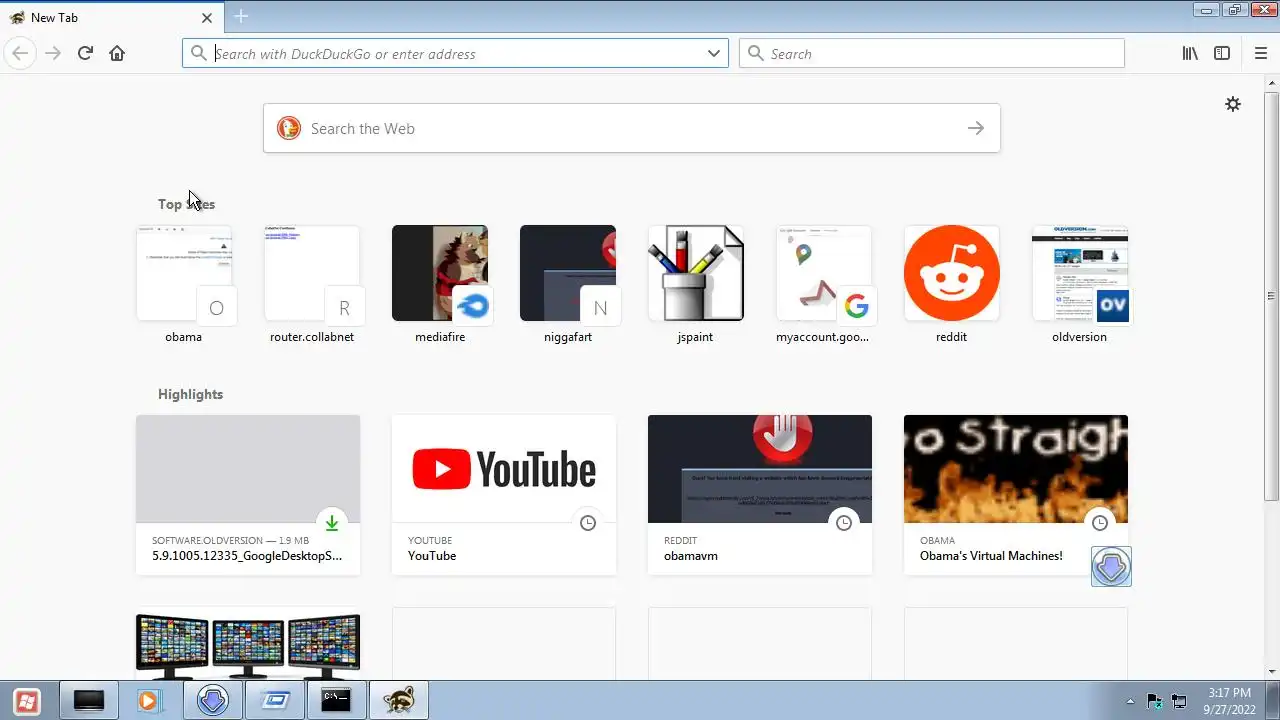Open new tab customization gear
The height and width of the screenshot is (720, 1280).
coord(1233,104)
